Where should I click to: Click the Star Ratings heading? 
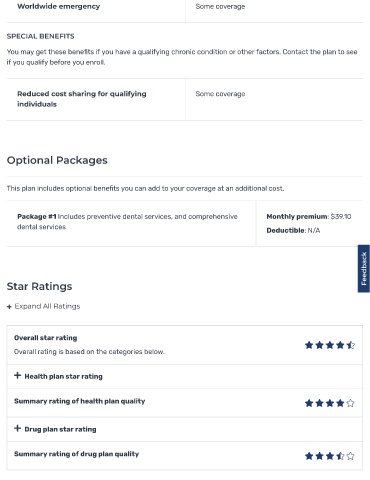coord(39,286)
